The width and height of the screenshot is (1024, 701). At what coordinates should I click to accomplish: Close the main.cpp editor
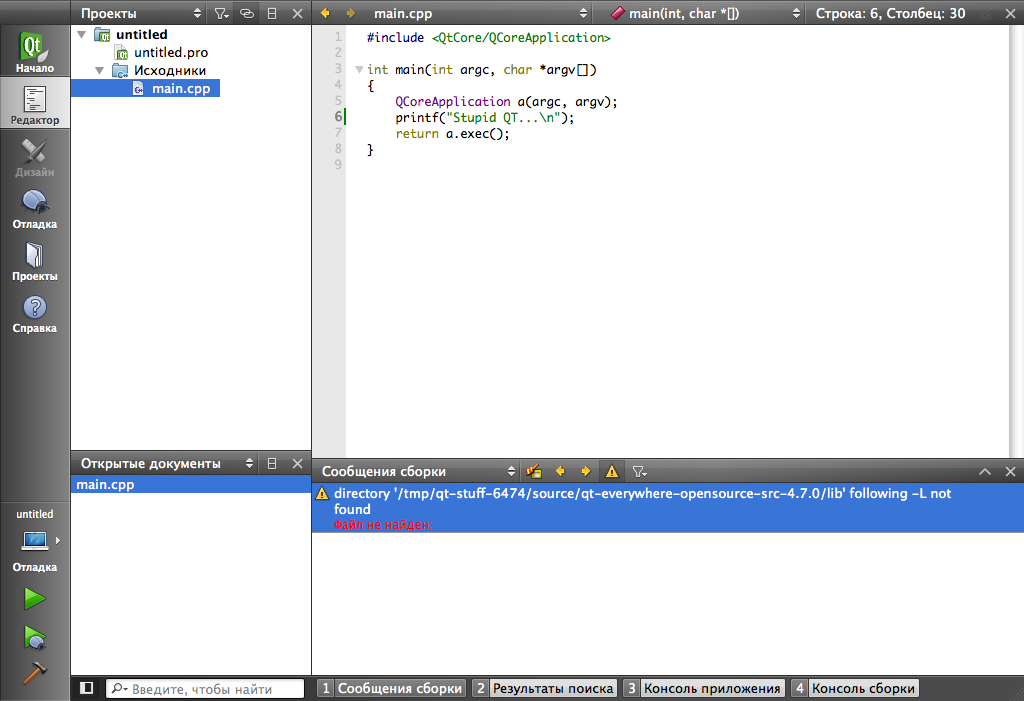1010,13
